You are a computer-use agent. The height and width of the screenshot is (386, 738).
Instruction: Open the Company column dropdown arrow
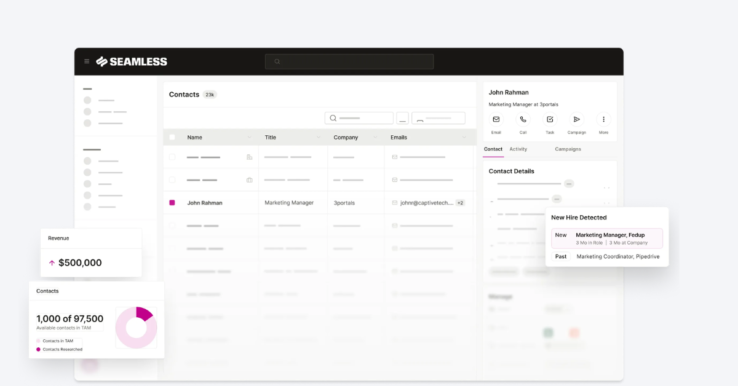click(x=375, y=137)
